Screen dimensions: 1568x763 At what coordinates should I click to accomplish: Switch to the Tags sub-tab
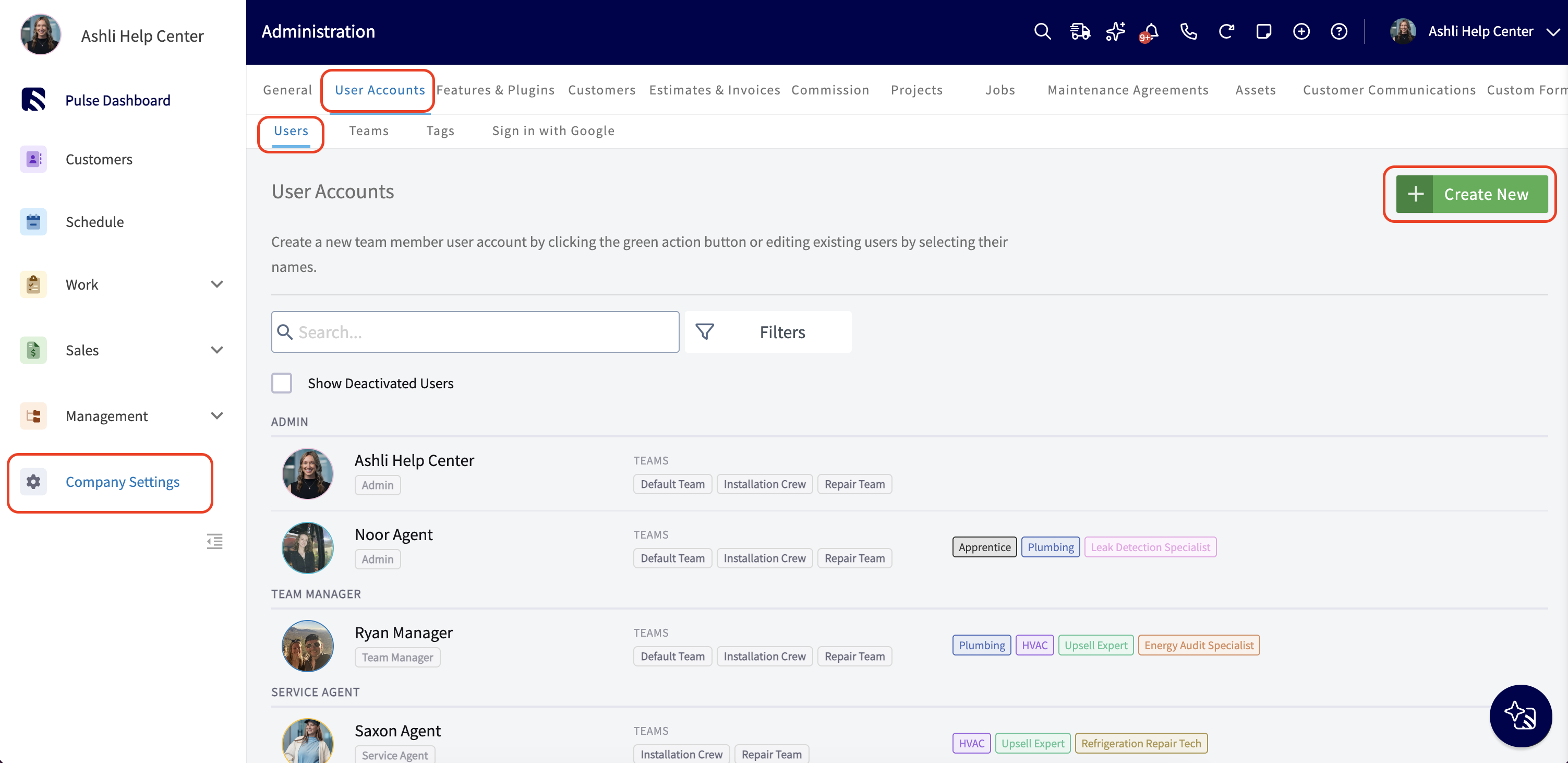pos(440,130)
